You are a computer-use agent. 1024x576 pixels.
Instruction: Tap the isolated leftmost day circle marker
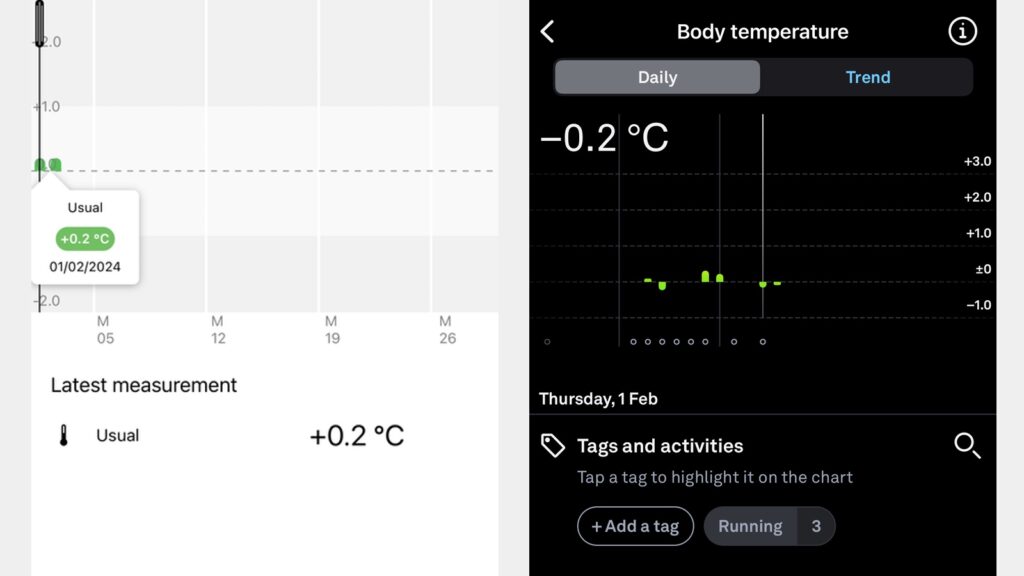[x=547, y=342]
